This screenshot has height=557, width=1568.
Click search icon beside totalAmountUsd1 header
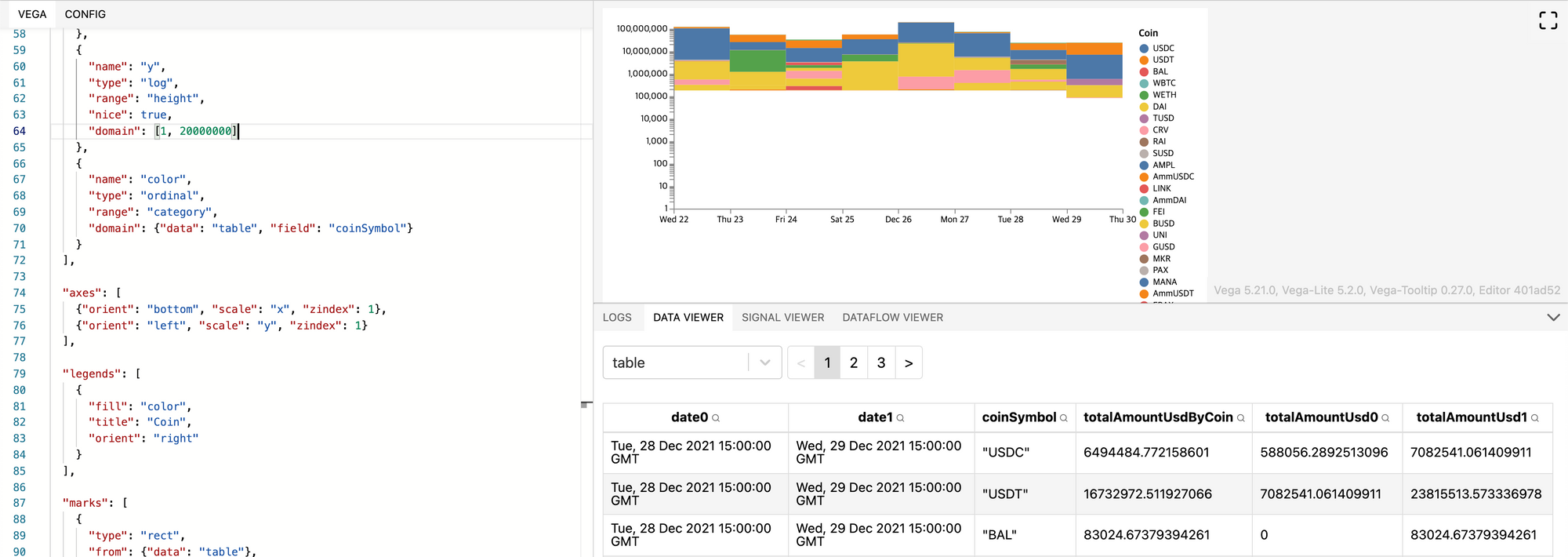tap(1535, 418)
